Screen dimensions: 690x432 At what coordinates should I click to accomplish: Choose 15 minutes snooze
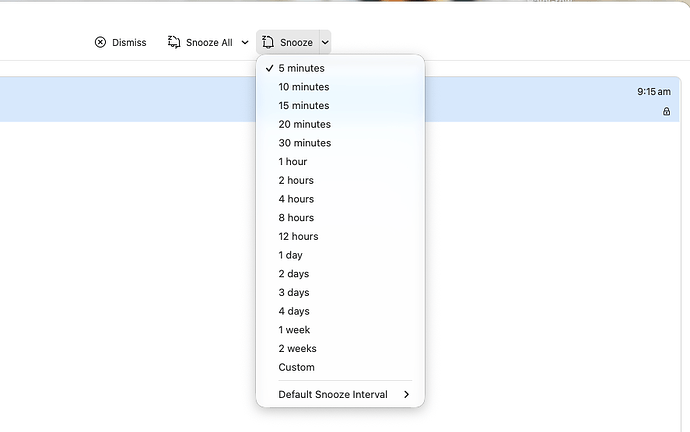(340, 106)
